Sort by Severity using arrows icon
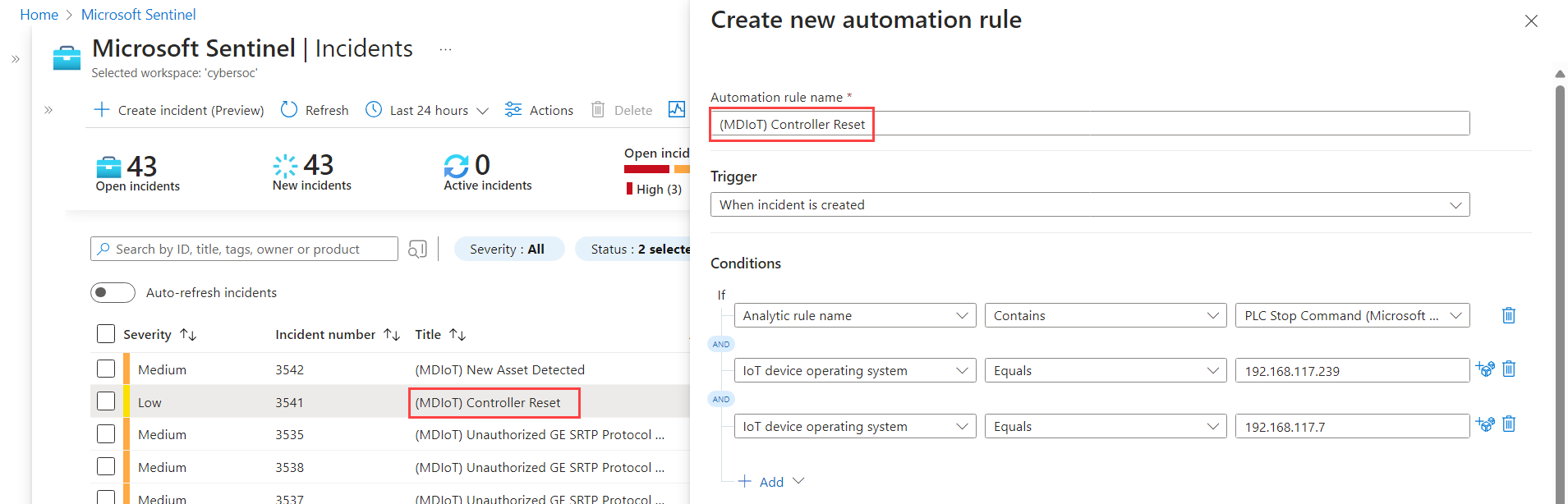The height and width of the screenshot is (504, 1568). pyautogui.click(x=188, y=335)
